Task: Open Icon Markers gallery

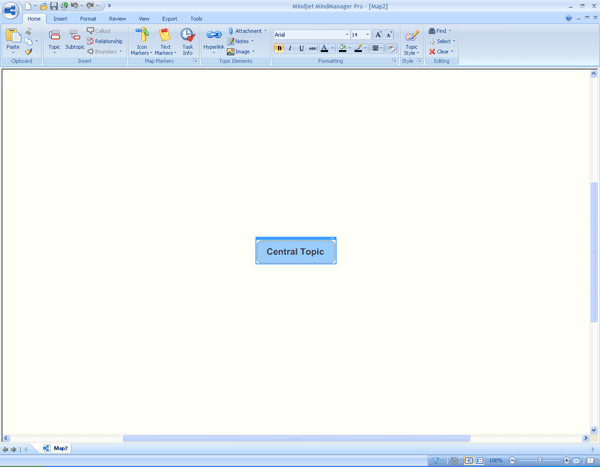Action: tap(142, 41)
